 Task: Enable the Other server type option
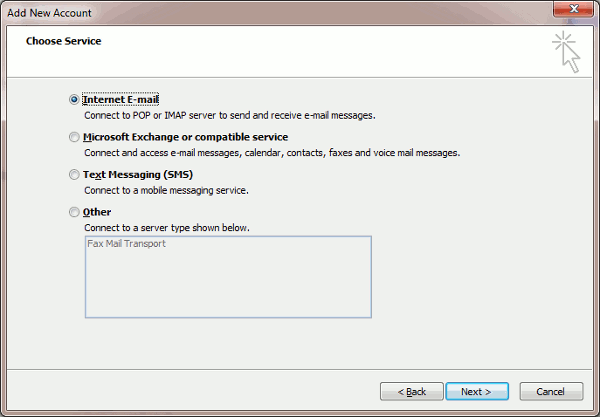74,212
